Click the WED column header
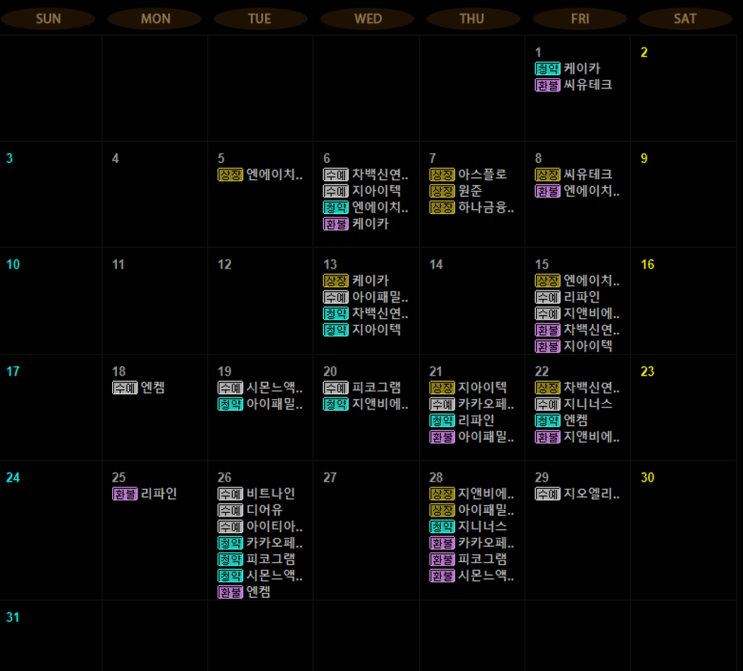 367,19
